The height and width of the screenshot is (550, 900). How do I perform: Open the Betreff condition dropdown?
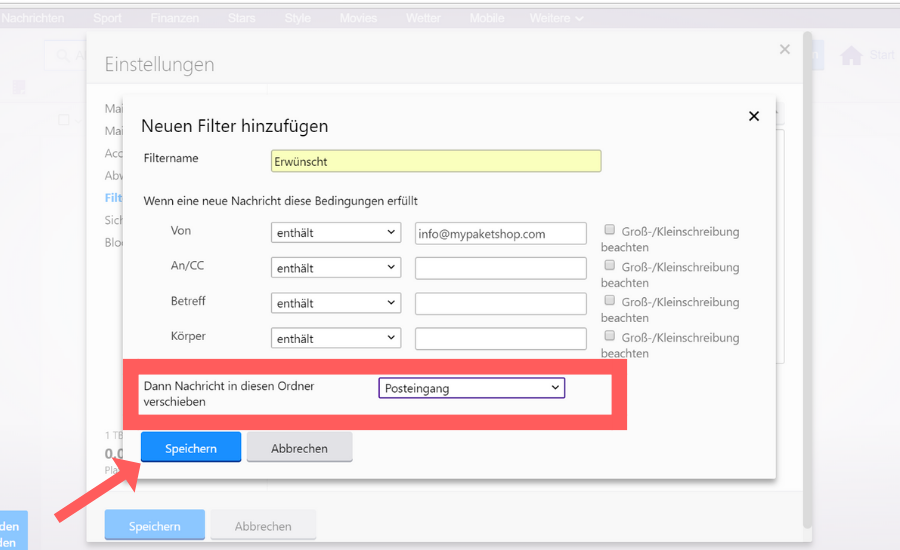coord(336,303)
